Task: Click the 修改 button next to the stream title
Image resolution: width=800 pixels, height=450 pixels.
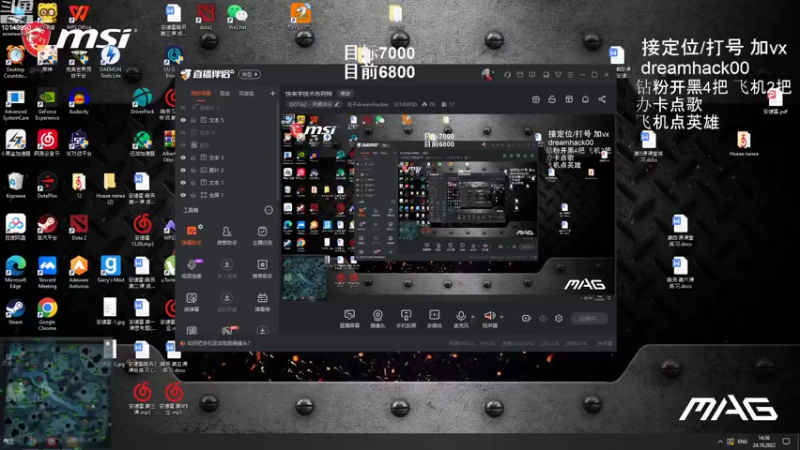Action: point(345,94)
